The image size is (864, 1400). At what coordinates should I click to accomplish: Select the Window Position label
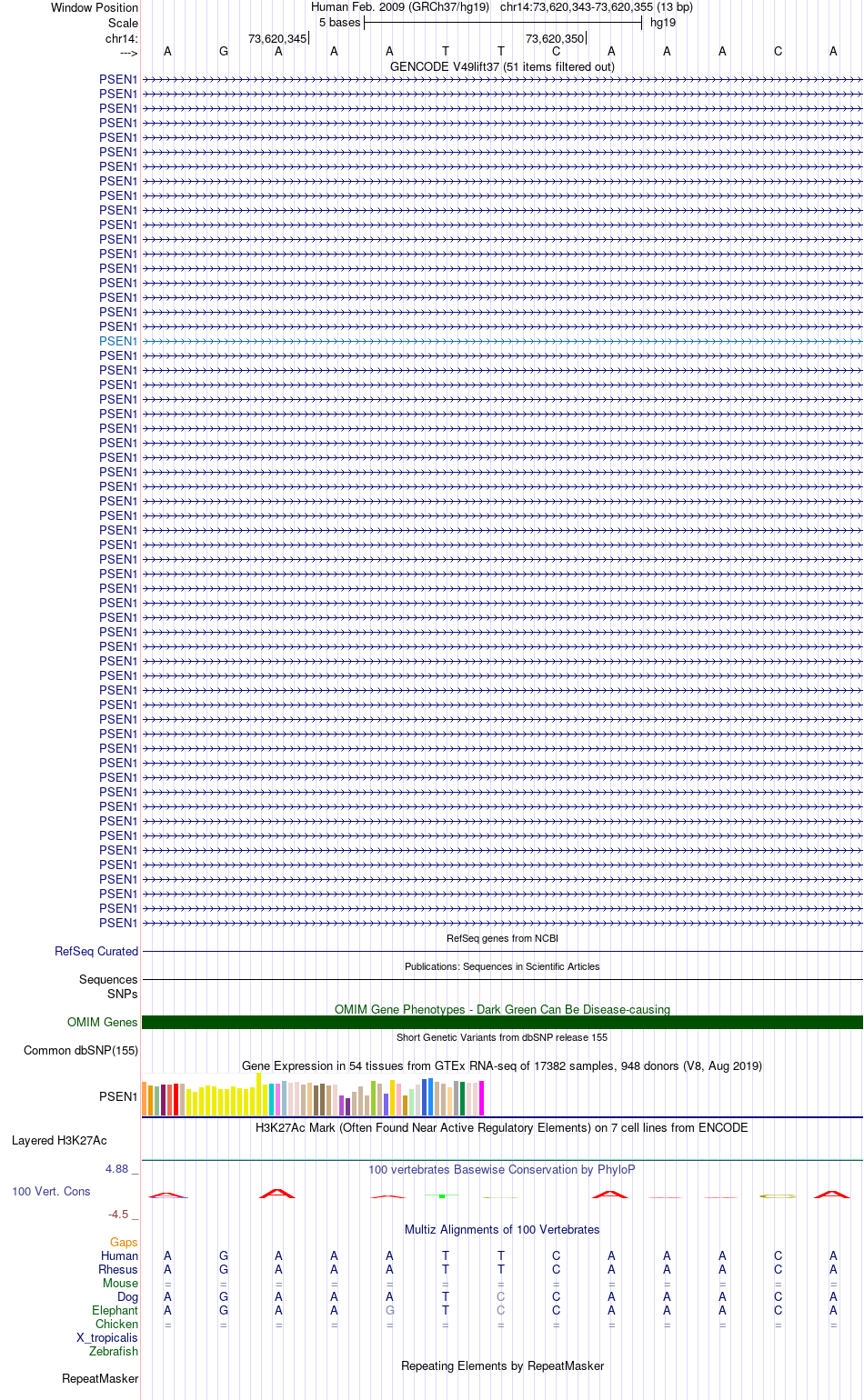tap(95, 8)
